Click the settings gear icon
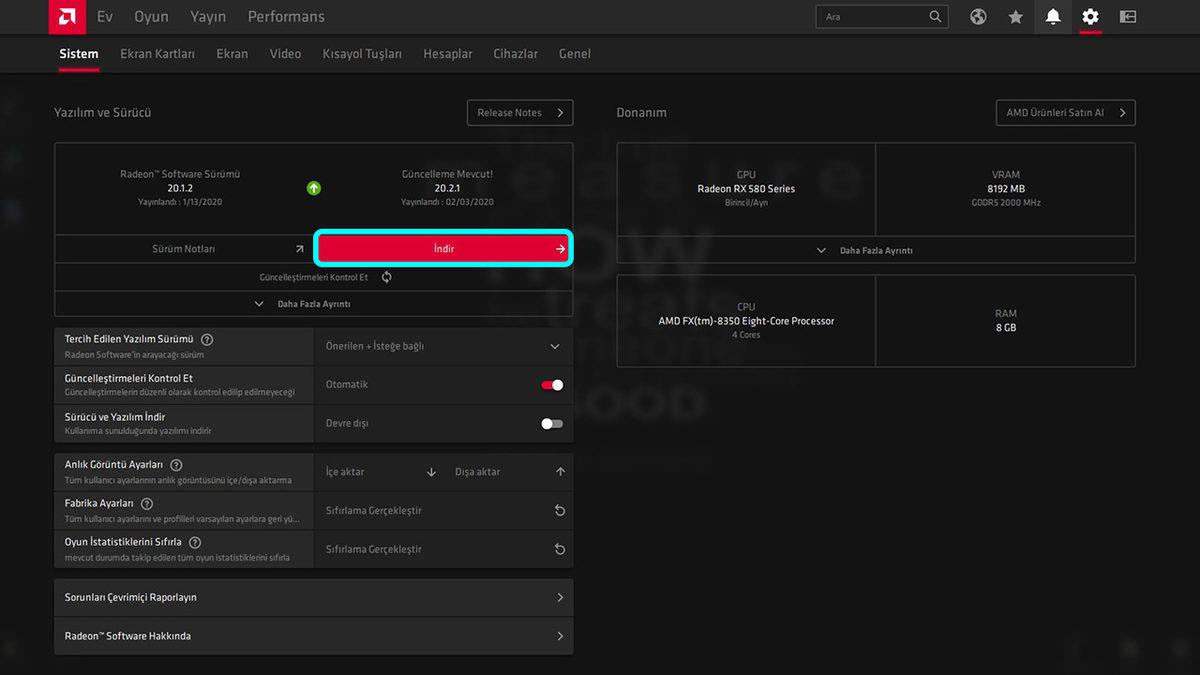Viewport: 1200px width, 675px height. point(1089,17)
